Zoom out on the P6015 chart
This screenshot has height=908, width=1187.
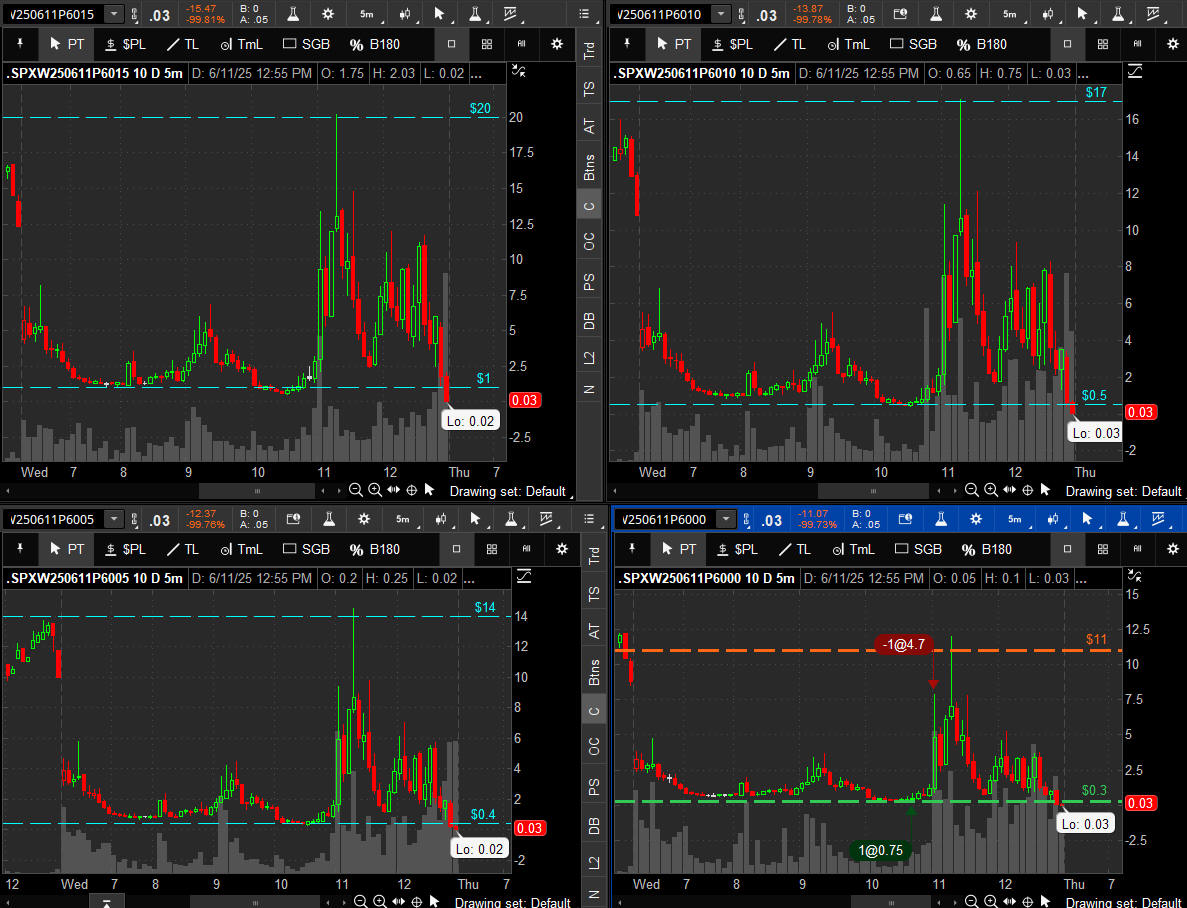coord(355,490)
